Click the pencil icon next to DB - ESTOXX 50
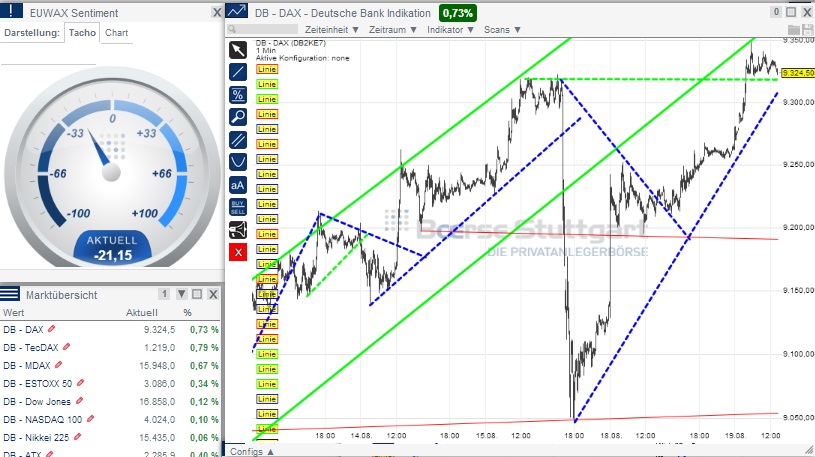815x457 pixels. point(81,383)
